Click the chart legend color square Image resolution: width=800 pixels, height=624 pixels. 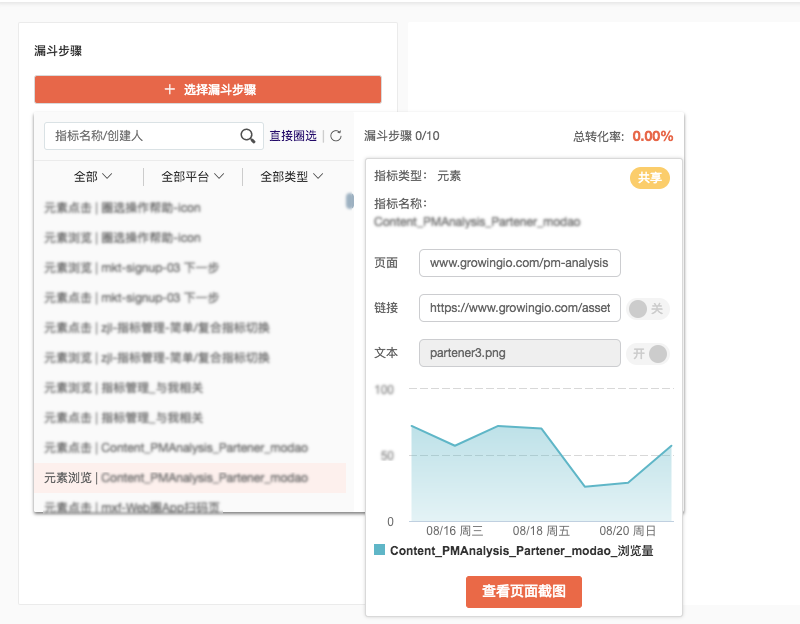(x=379, y=550)
